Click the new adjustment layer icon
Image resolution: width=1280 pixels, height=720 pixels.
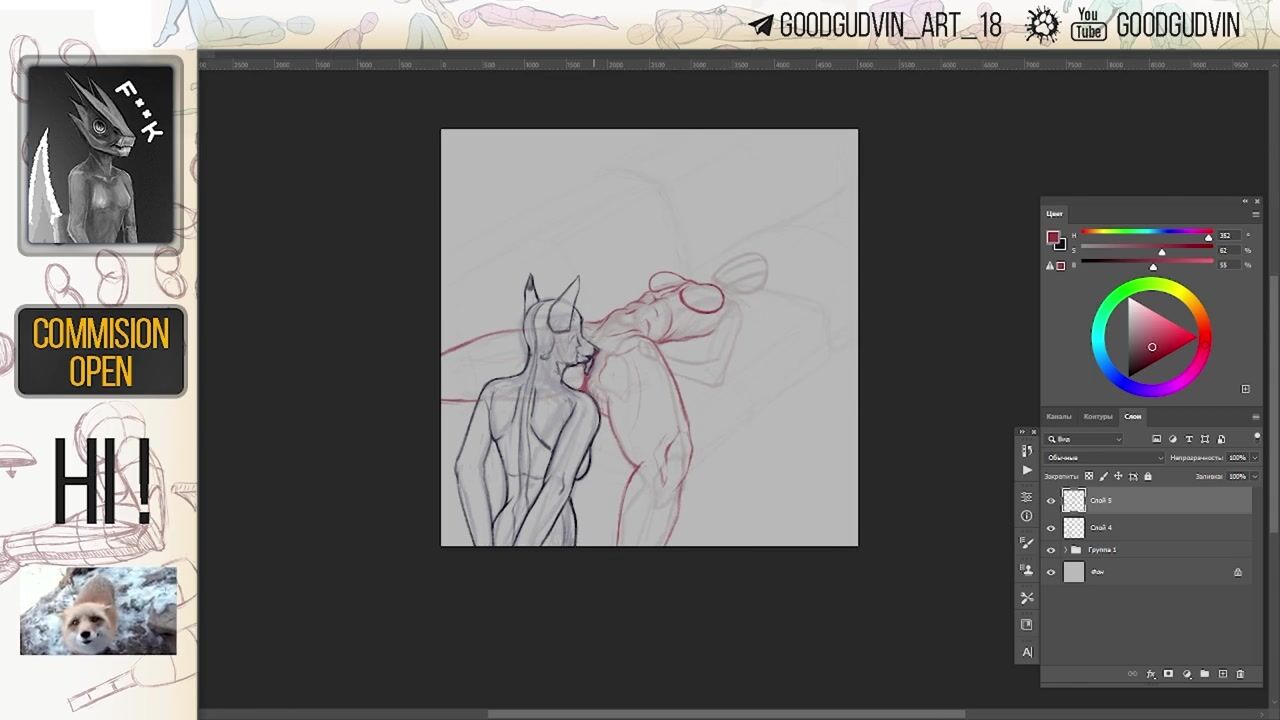[1186, 674]
